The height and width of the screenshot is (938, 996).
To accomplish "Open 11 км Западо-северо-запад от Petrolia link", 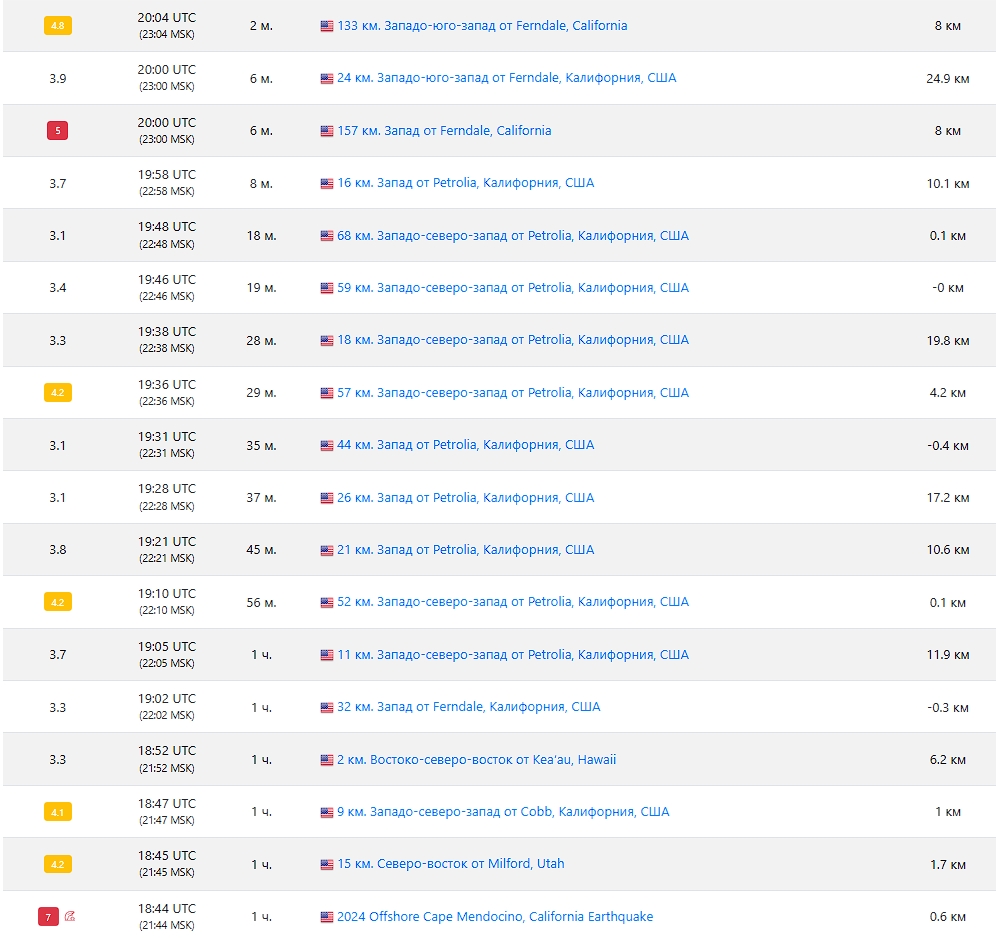I will coord(513,654).
